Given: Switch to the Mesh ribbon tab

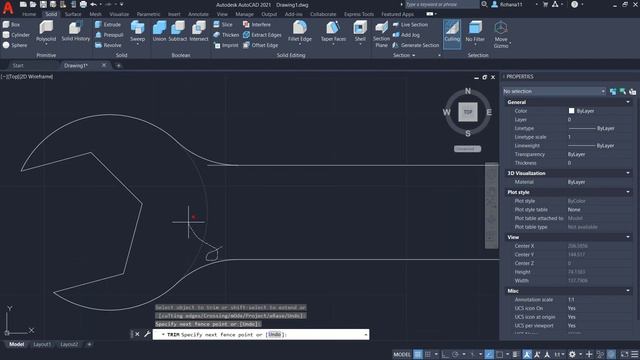Looking at the screenshot, I should click(x=96, y=14).
